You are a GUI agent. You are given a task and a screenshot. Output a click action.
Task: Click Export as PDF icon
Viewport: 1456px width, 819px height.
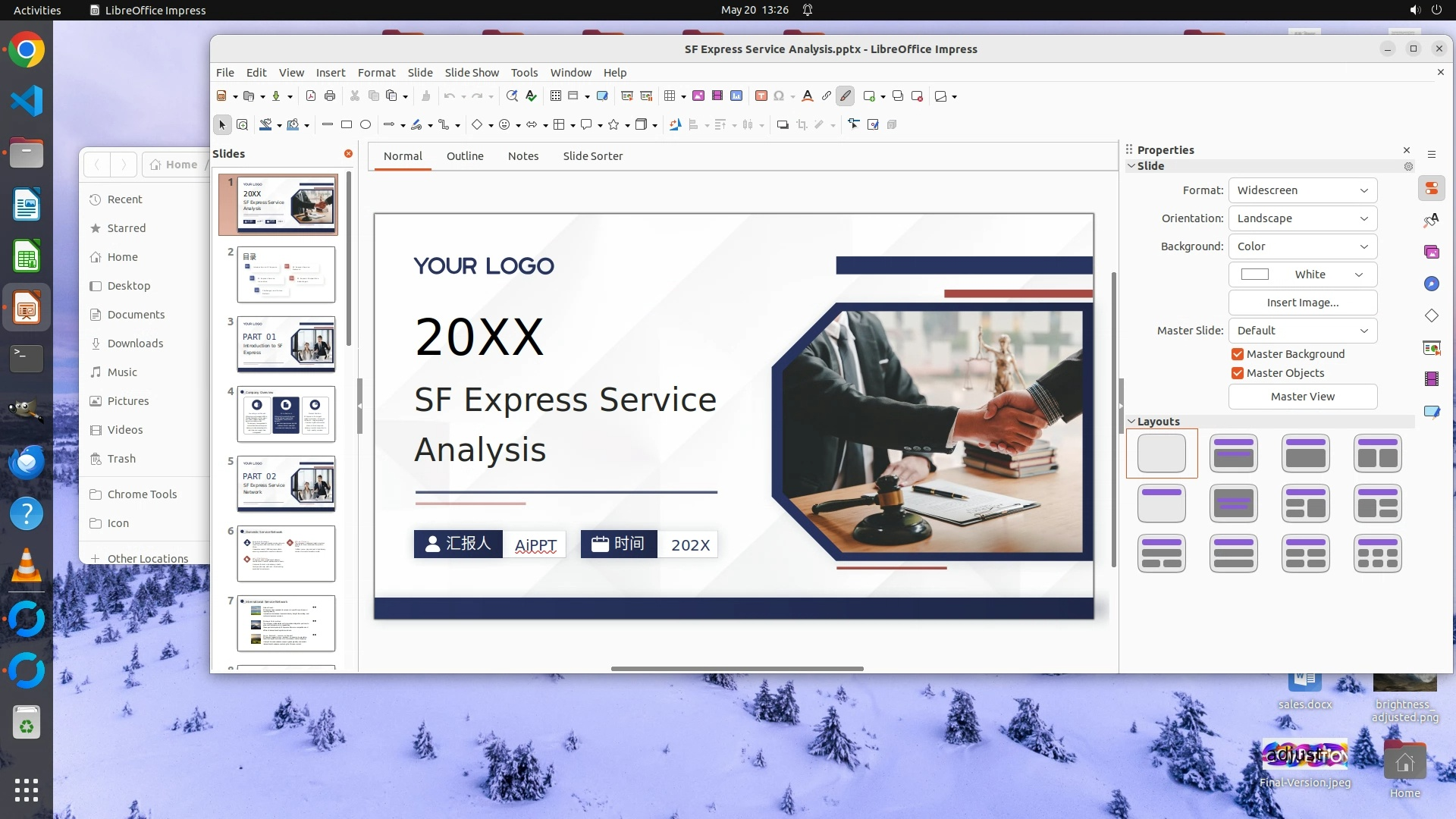click(x=311, y=96)
